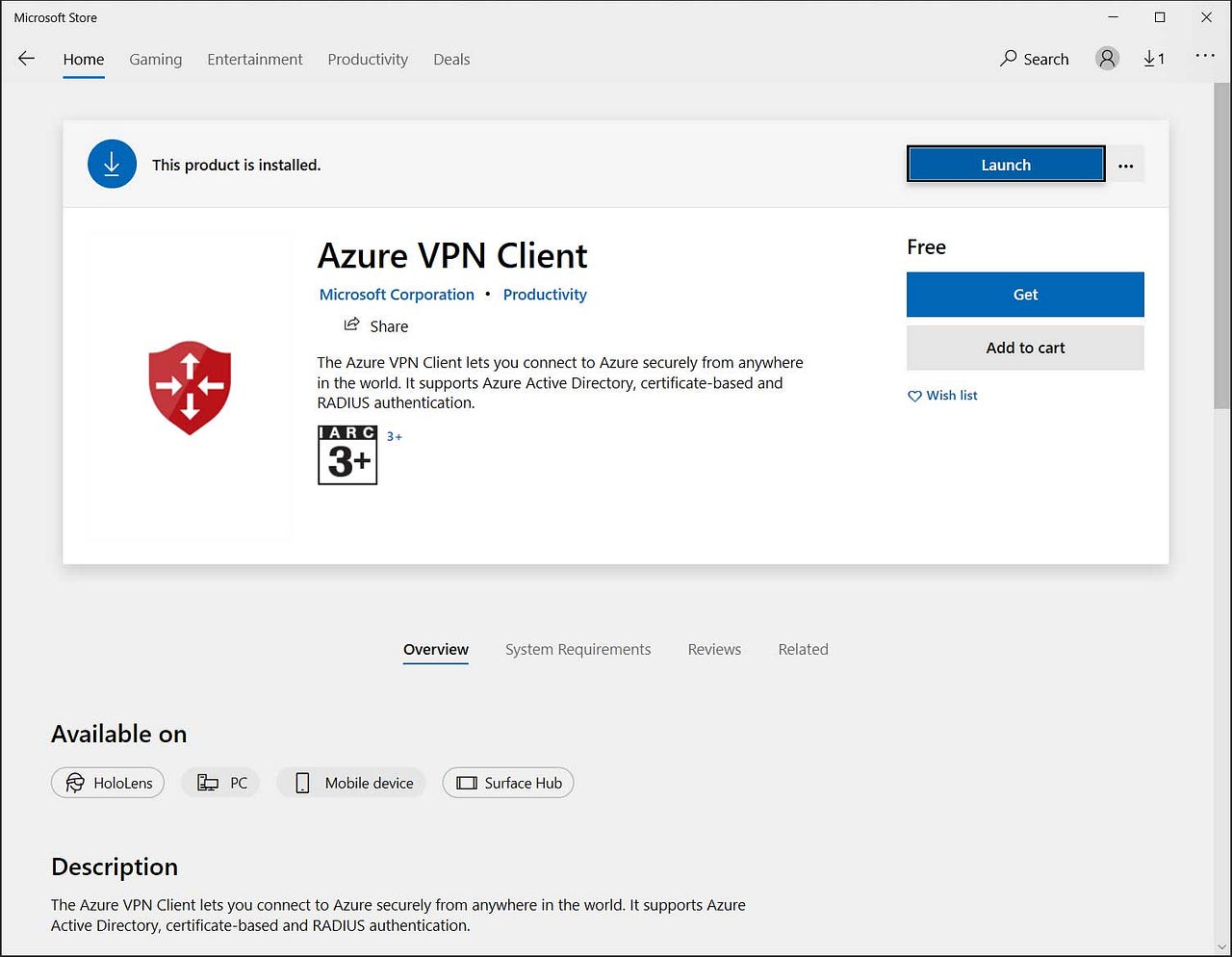Get the Azure VPN Client app

(x=1024, y=295)
